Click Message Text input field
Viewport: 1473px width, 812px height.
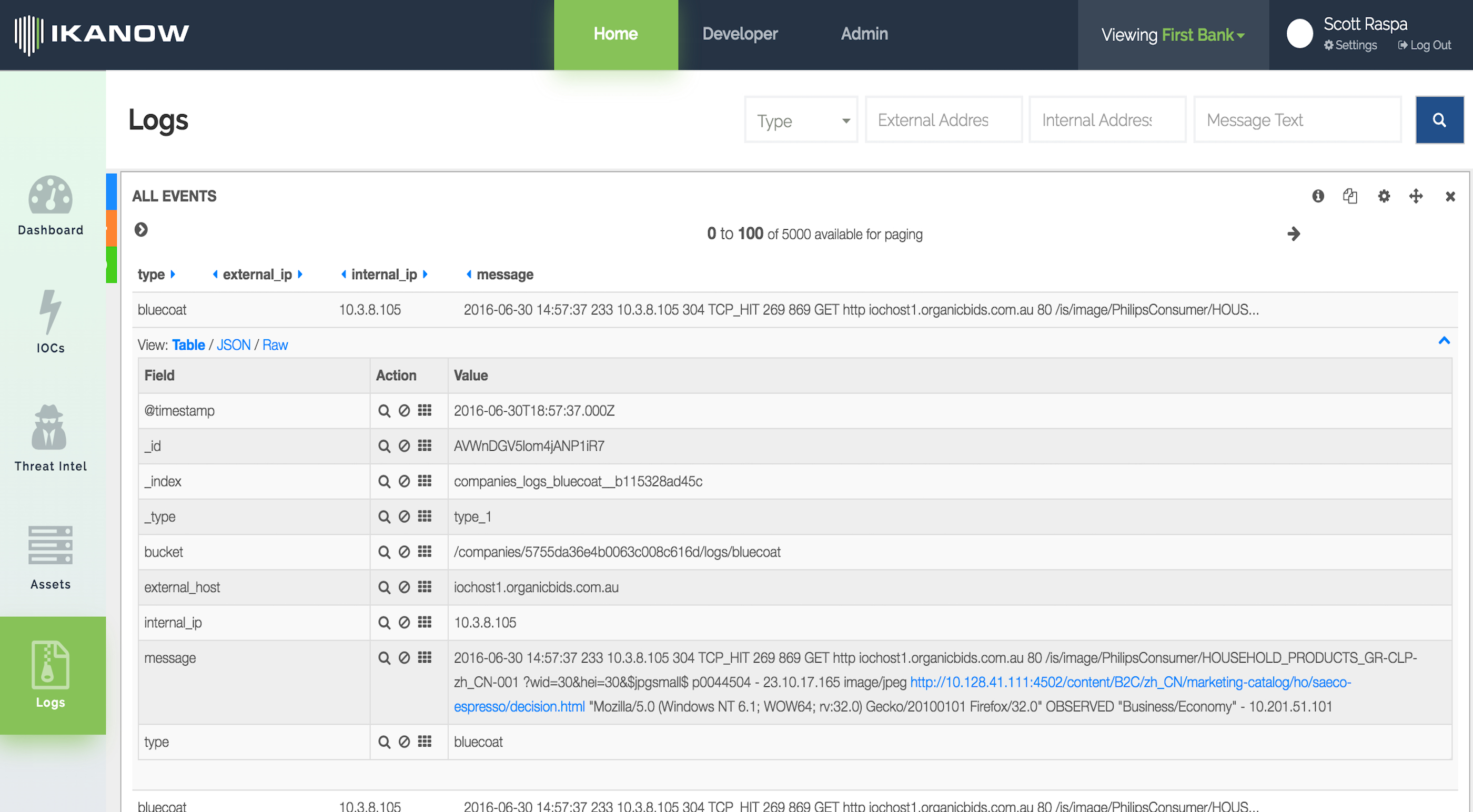[1297, 120]
